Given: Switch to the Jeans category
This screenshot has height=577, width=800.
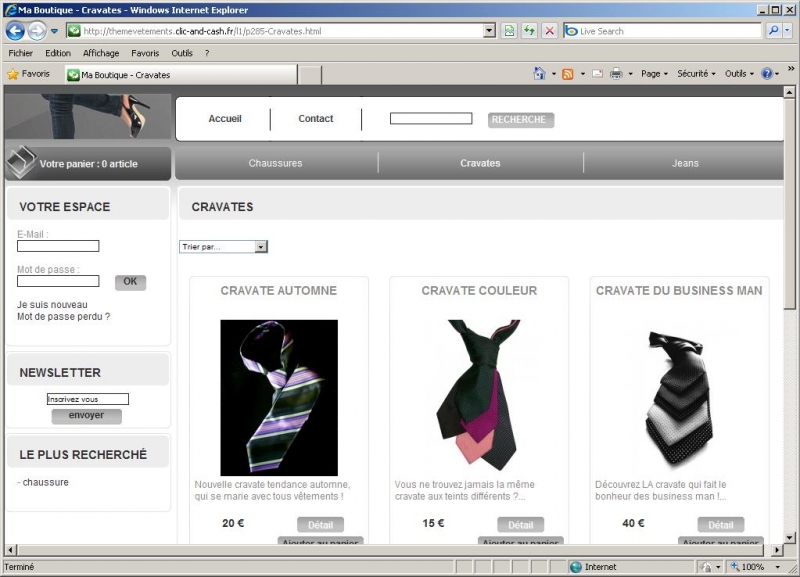Looking at the screenshot, I should point(685,163).
